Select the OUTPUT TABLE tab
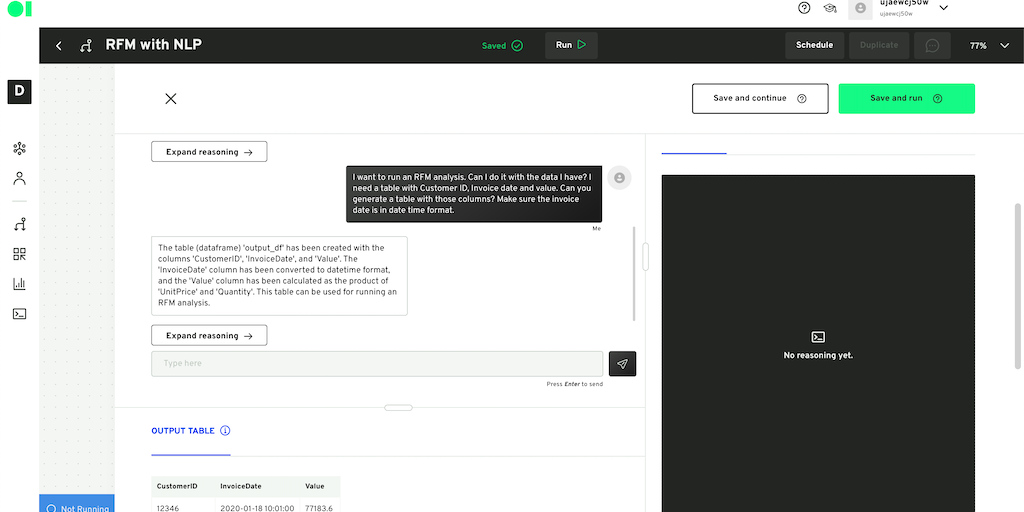This screenshot has width=1024, height=512. 183,431
